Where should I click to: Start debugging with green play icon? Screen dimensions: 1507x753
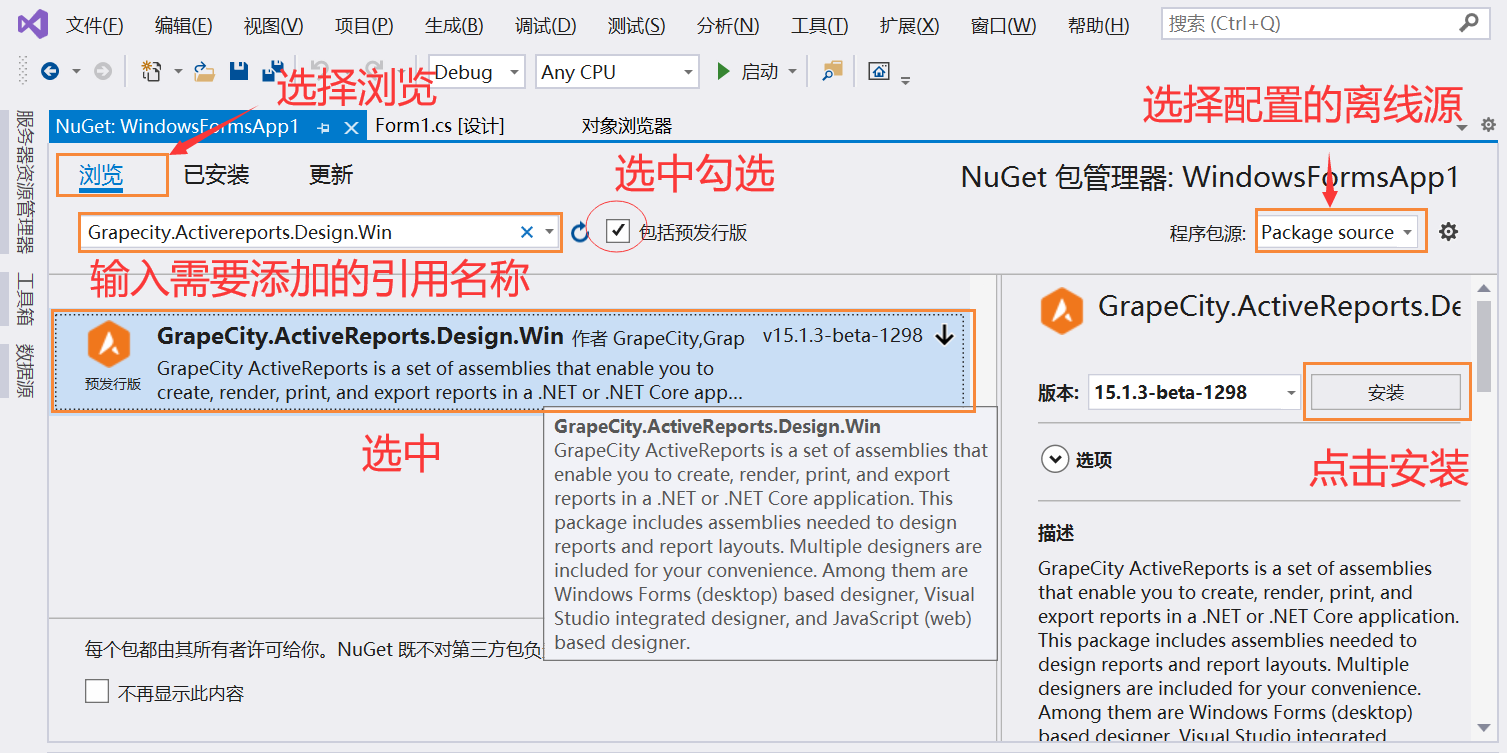pyautogui.click(x=724, y=72)
